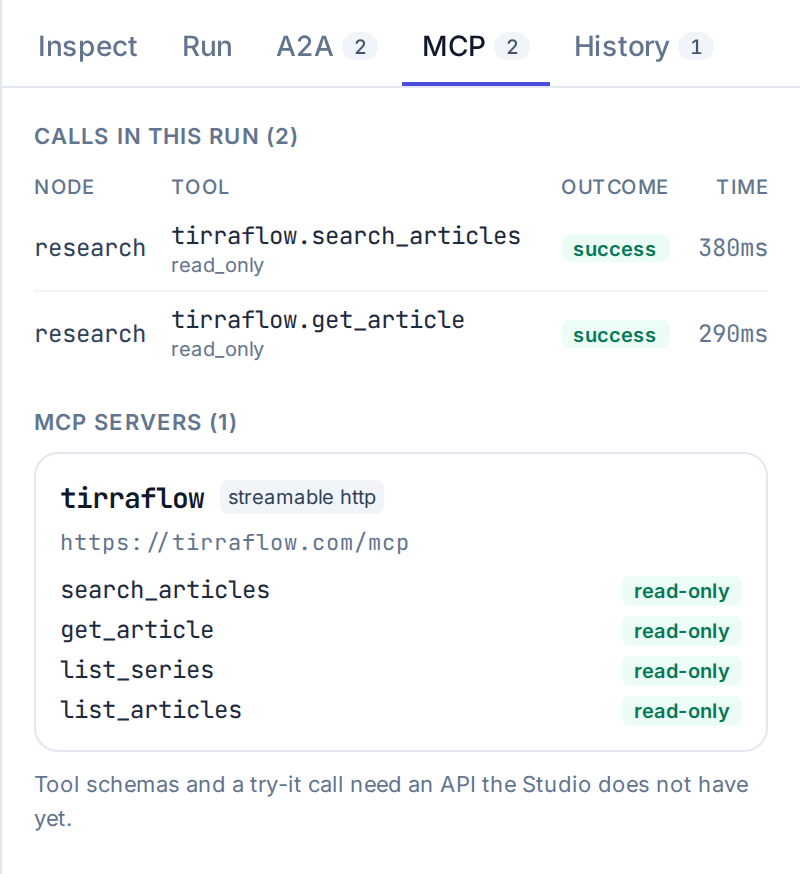Click read-only badge beside list_series

click(682, 671)
